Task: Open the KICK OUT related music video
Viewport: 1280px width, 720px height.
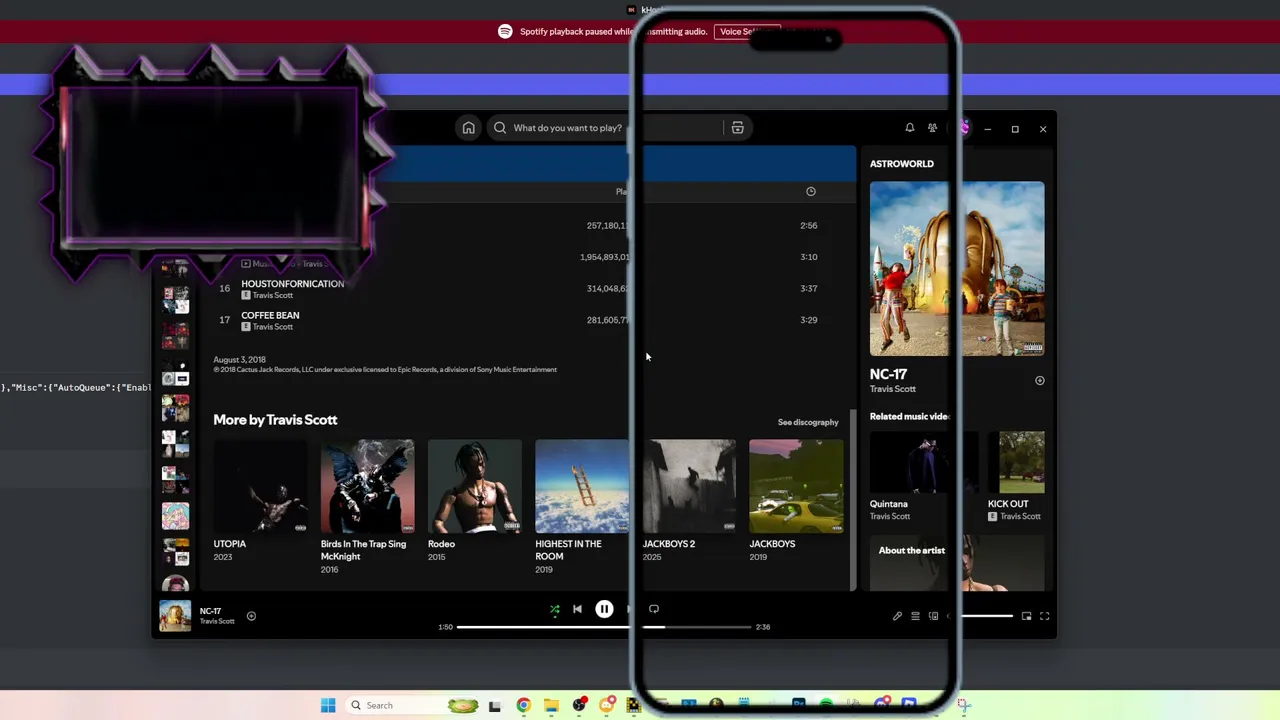Action: pos(1016,463)
